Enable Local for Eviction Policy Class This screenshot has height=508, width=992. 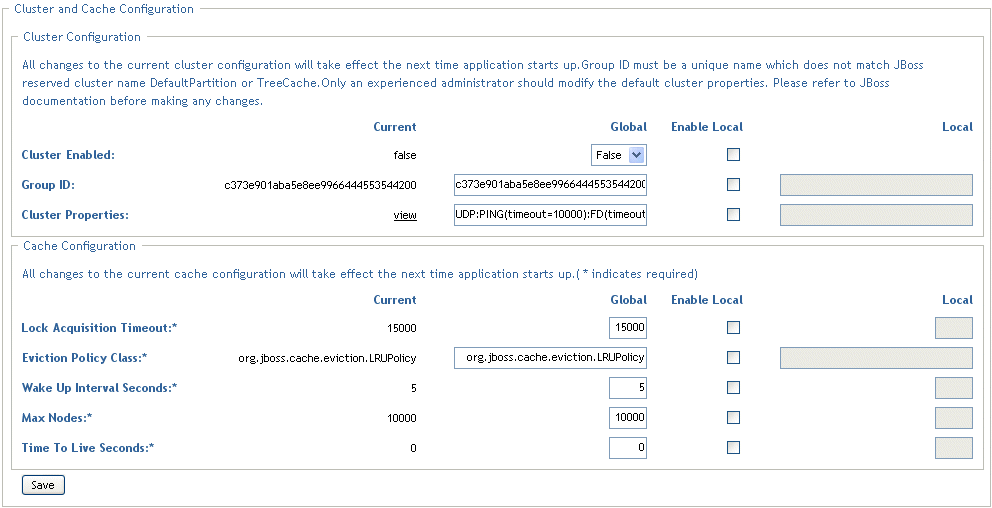734,357
